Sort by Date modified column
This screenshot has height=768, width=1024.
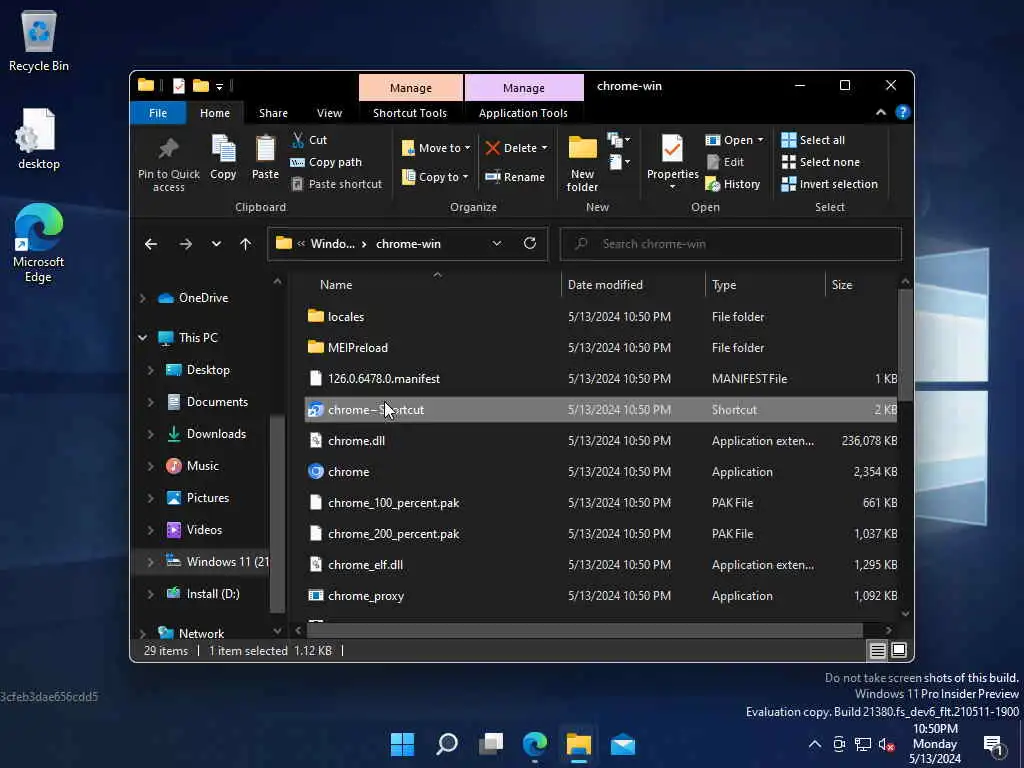click(x=633, y=285)
